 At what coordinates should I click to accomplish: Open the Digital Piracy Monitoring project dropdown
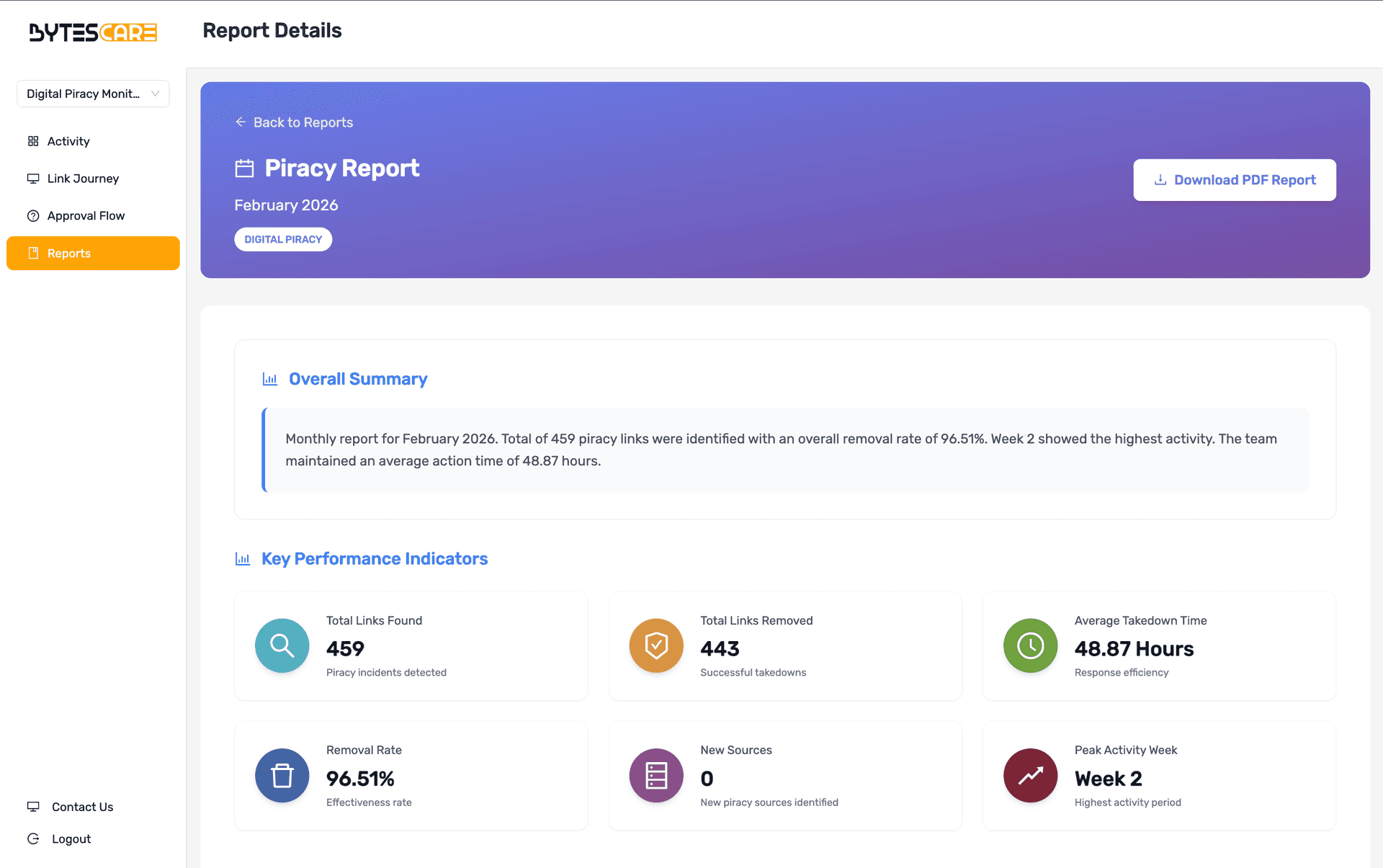(93, 94)
